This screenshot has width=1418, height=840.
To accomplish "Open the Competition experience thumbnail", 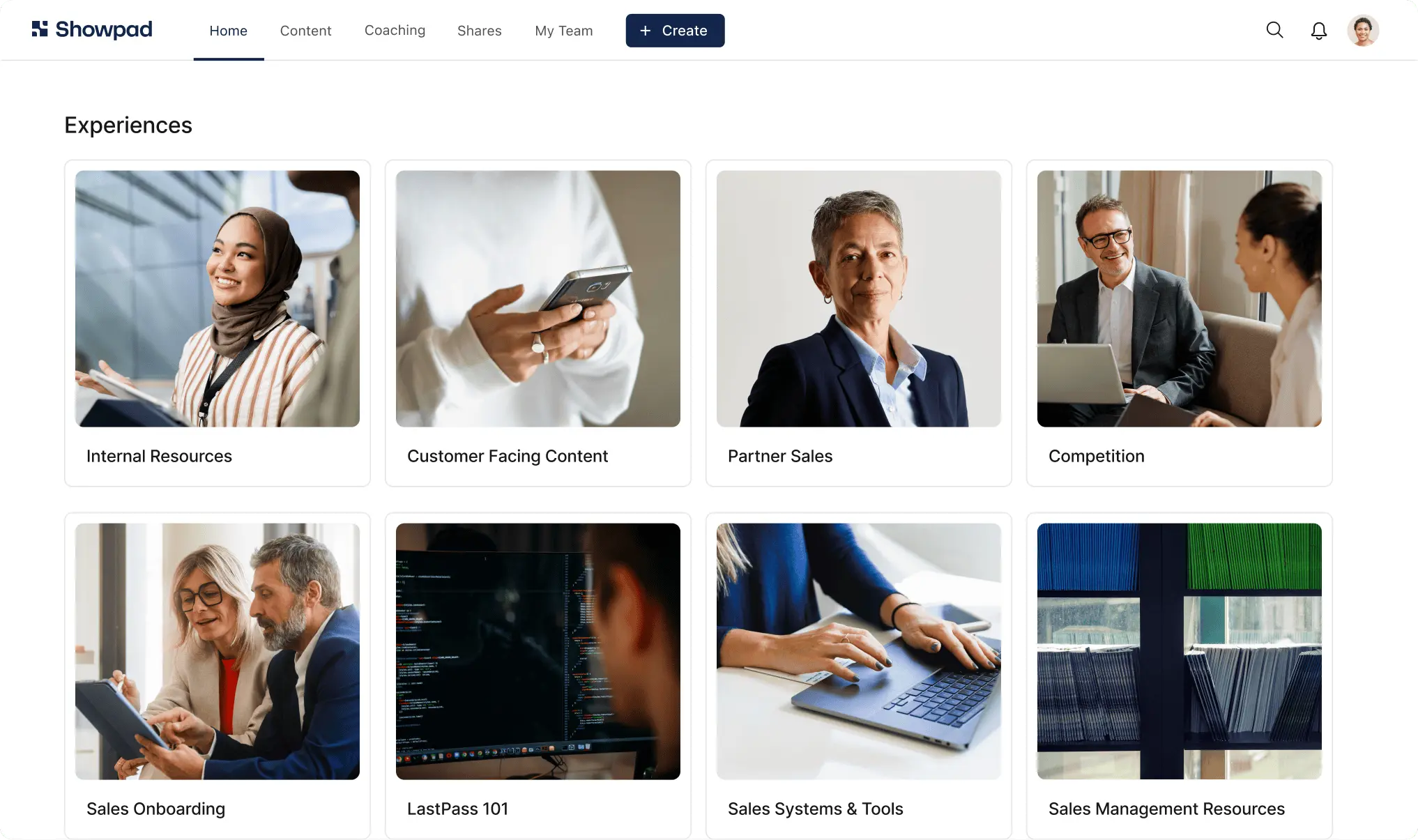I will click(x=1180, y=298).
